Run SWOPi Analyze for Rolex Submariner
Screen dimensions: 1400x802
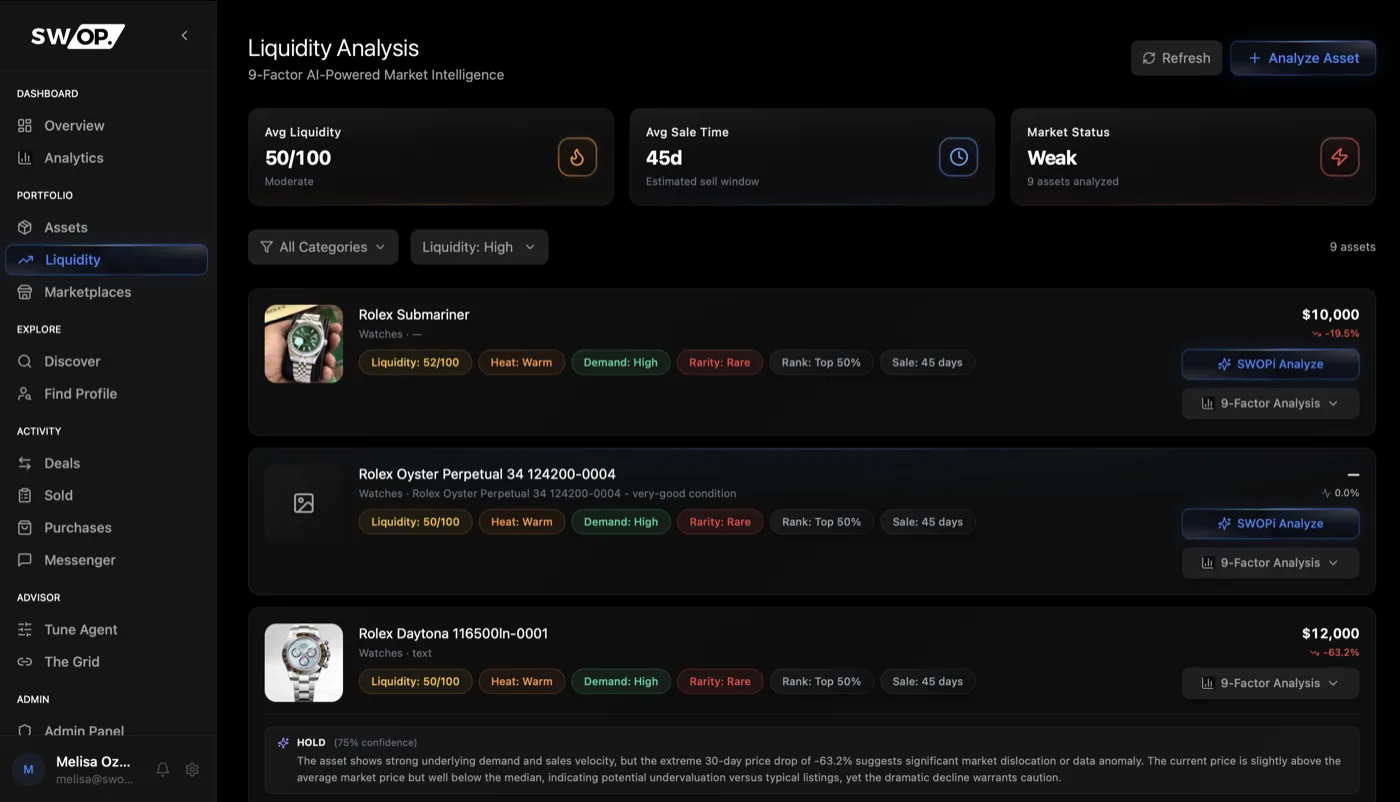coord(1270,364)
